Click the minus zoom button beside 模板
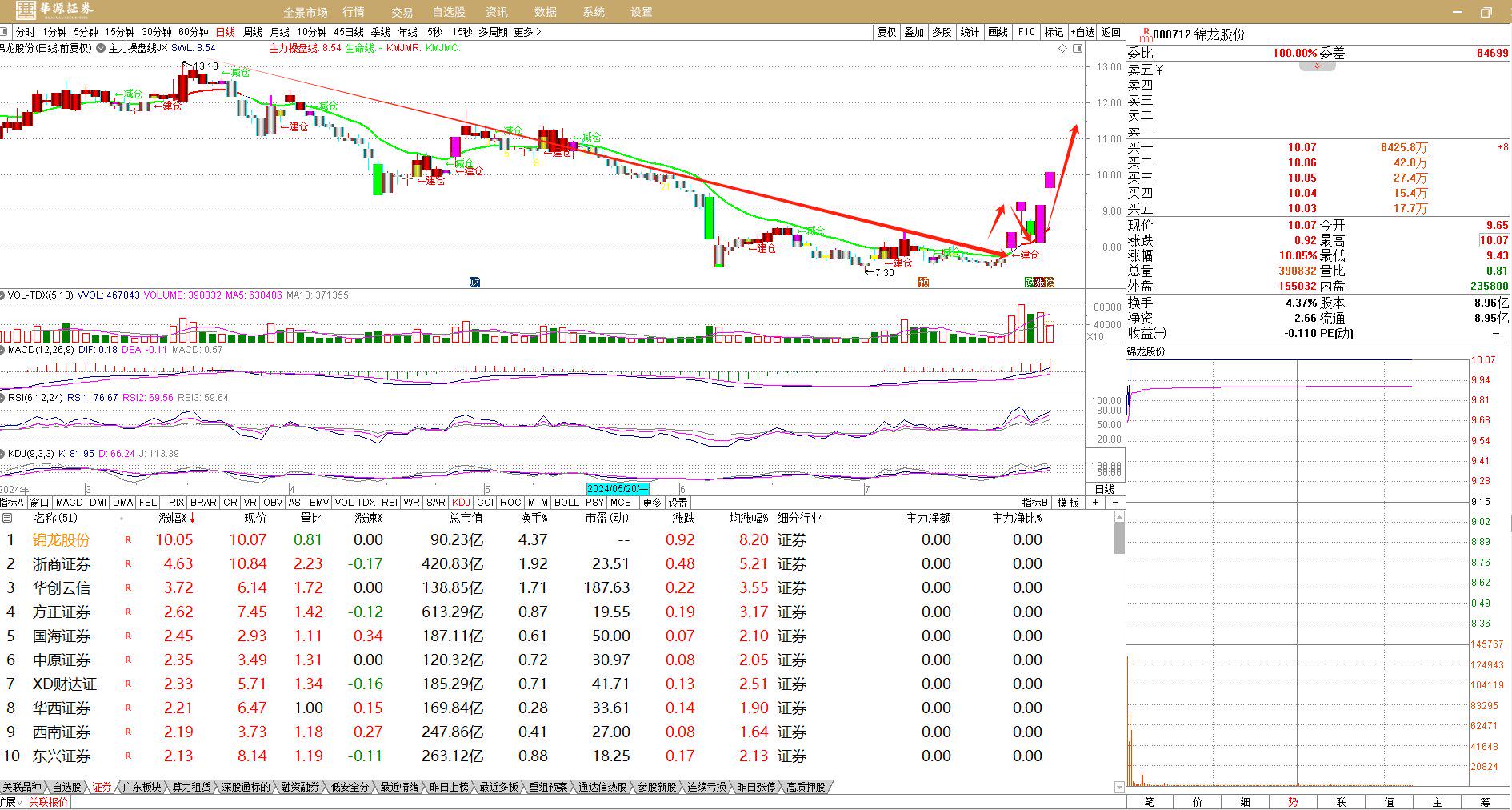This screenshot has height=810, width=1512. [1114, 503]
